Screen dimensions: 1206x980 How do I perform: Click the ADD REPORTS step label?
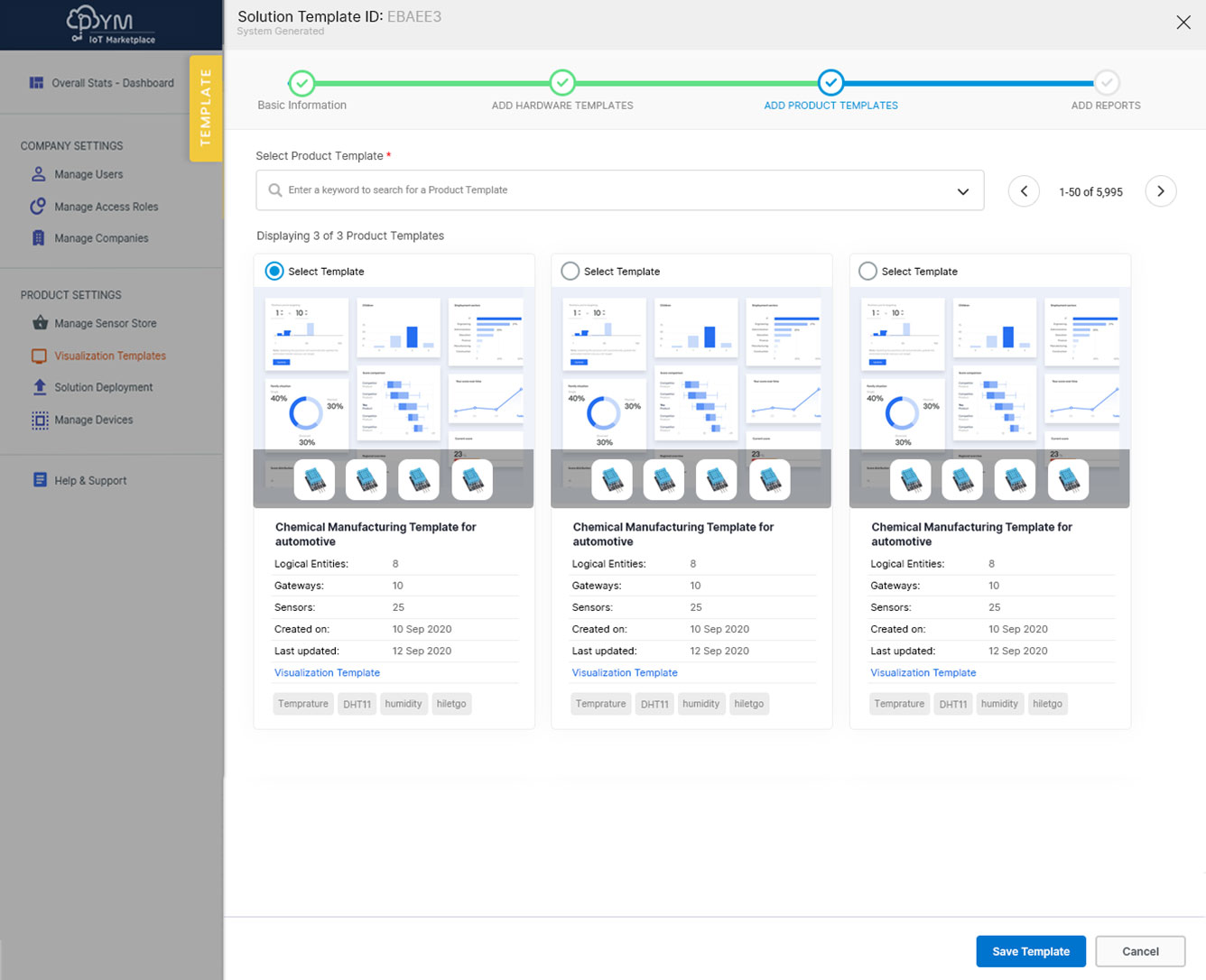1106,106
